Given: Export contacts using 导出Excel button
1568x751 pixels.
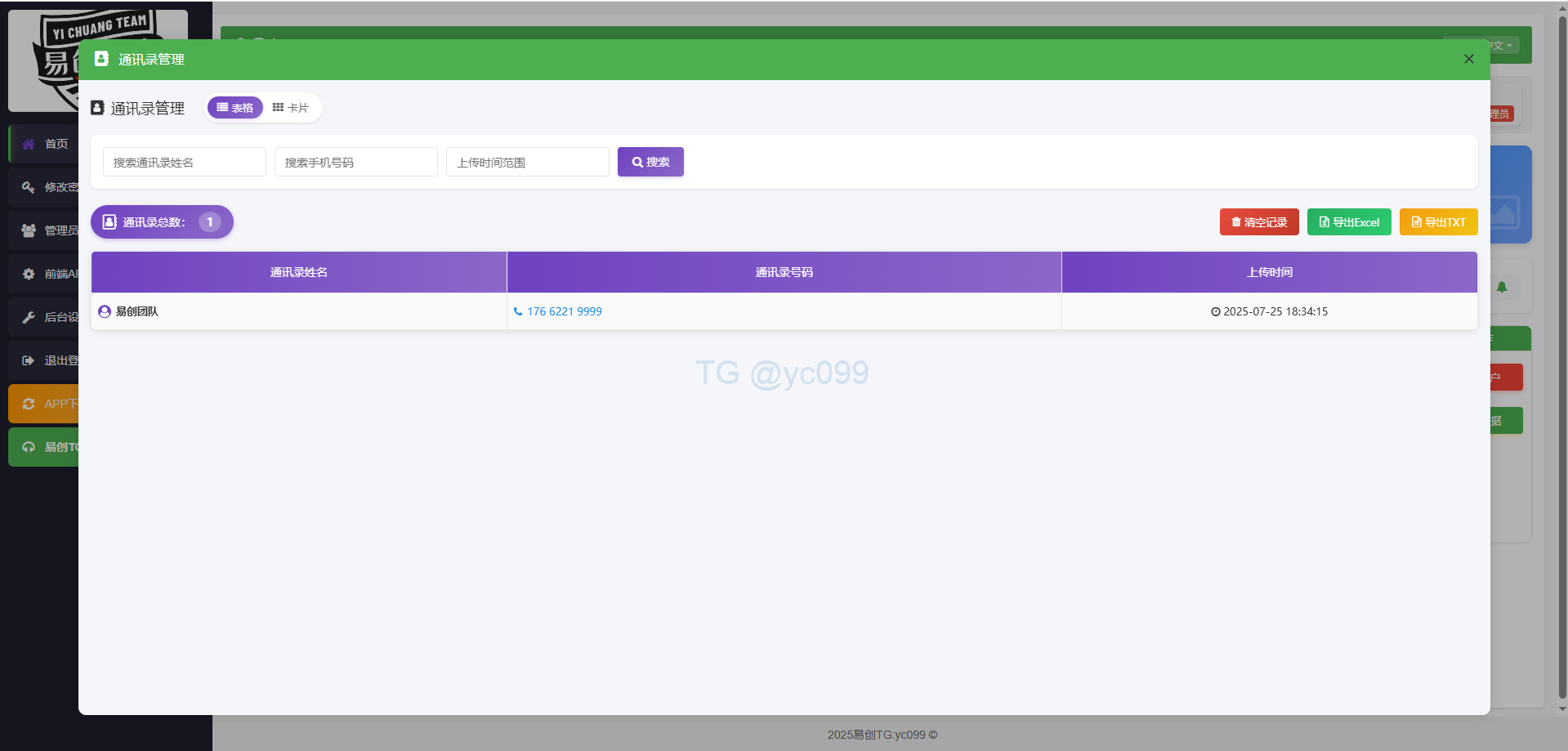Looking at the screenshot, I should pyautogui.click(x=1348, y=222).
